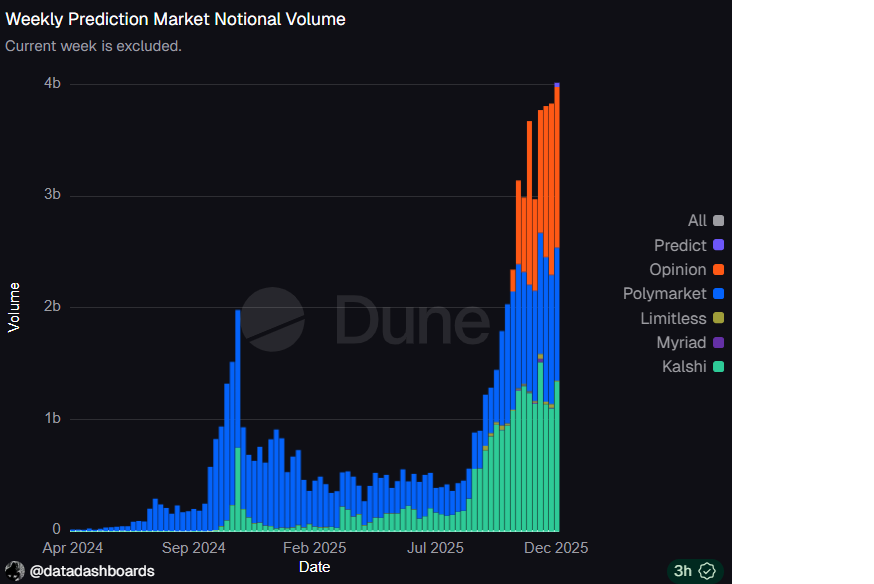Click the Myriad legend label
874x584 pixels.
681,342
